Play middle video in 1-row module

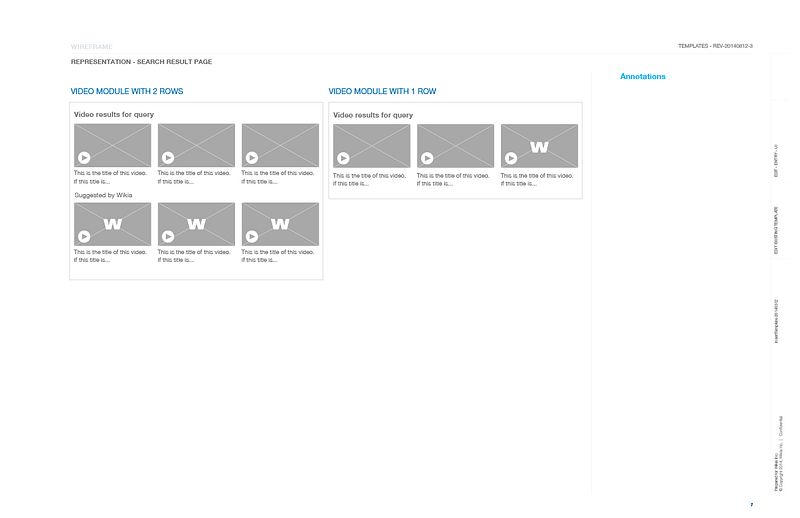click(427, 158)
